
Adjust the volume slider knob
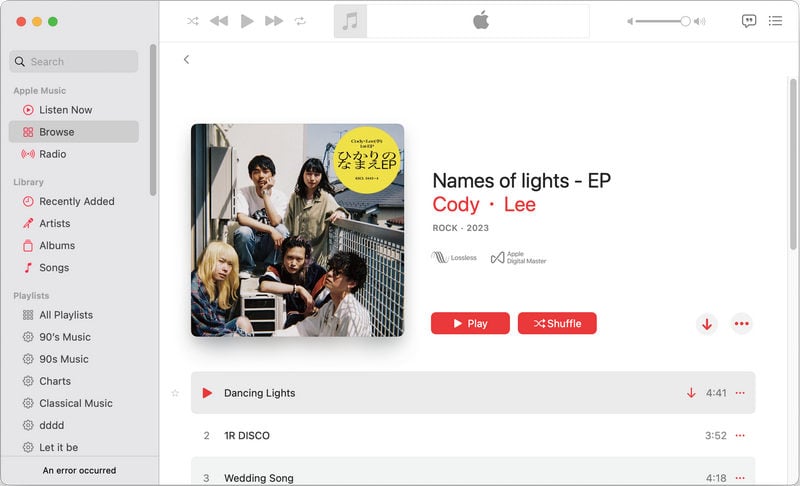[685, 21]
